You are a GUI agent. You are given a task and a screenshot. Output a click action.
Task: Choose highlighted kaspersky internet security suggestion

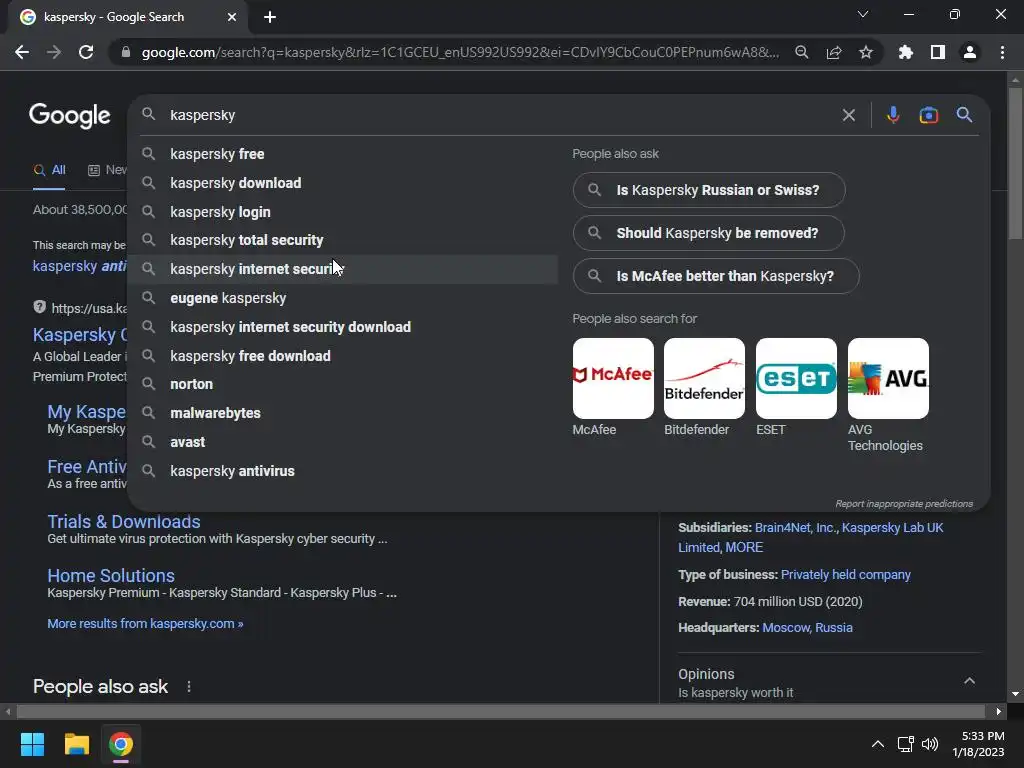[343, 269]
